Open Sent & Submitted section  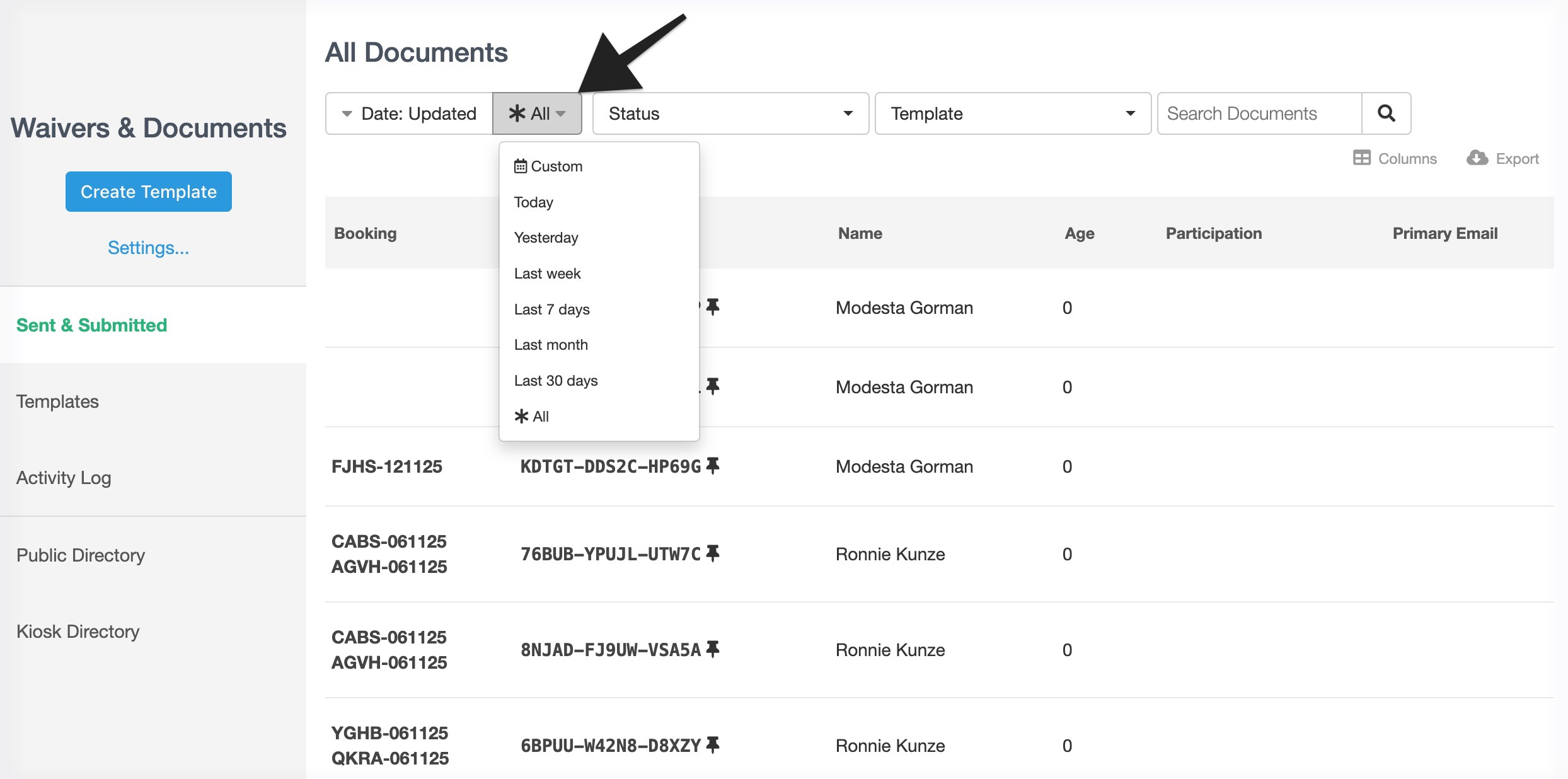pyautogui.click(x=153, y=325)
